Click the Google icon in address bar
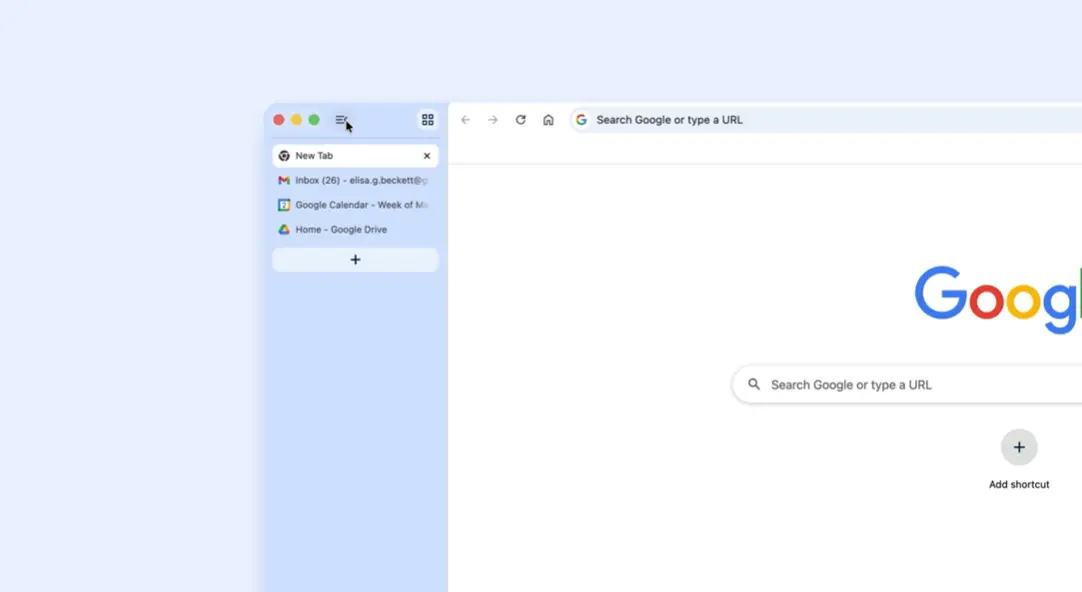 click(x=581, y=120)
